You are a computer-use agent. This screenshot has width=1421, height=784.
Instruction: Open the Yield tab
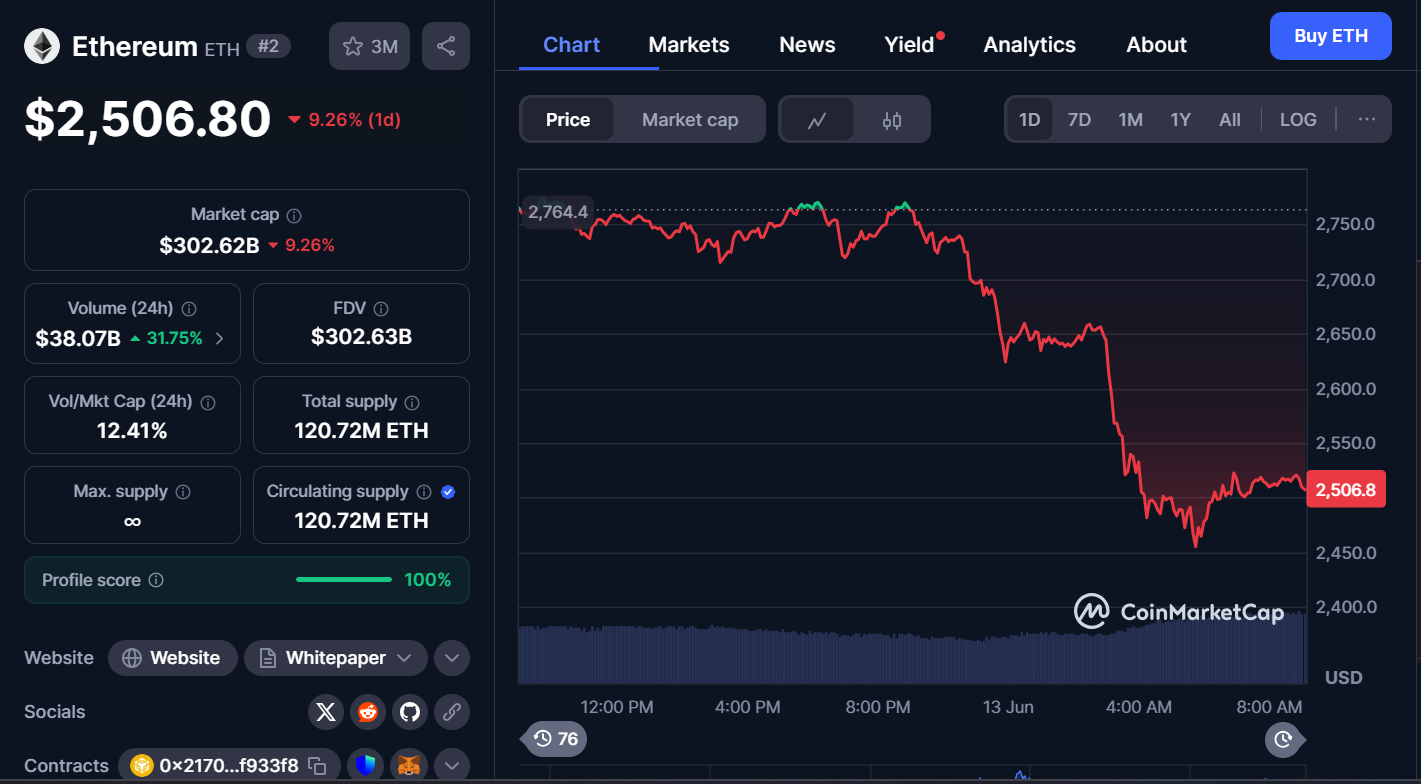click(910, 45)
